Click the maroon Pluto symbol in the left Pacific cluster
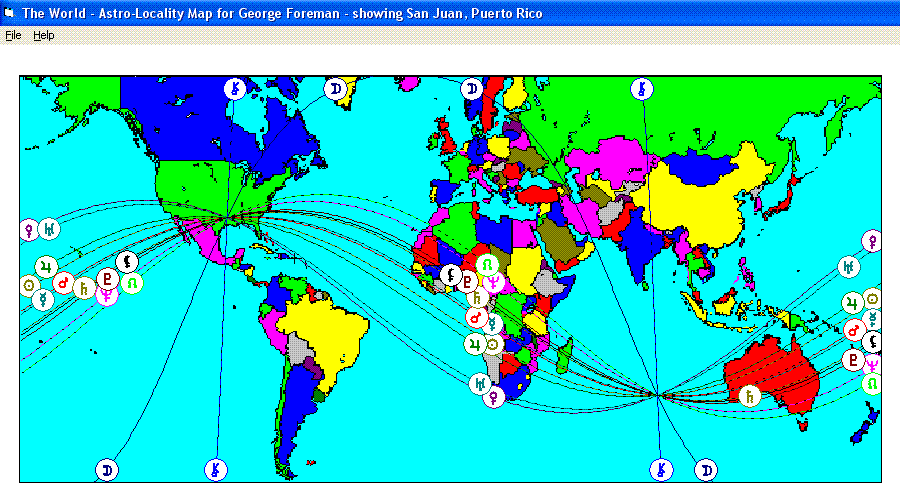The width and height of the screenshot is (900, 500). pyautogui.click(x=107, y=280)
